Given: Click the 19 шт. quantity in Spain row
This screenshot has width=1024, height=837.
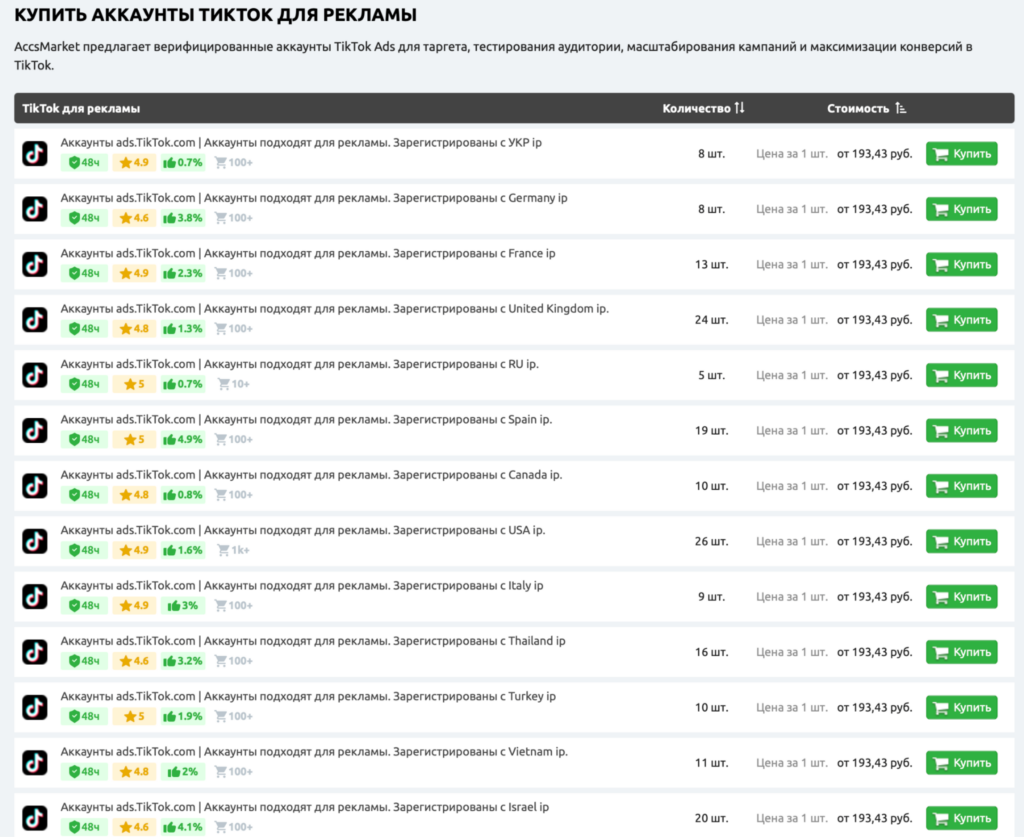Looking at the screenshot, I should coord(711,431).
